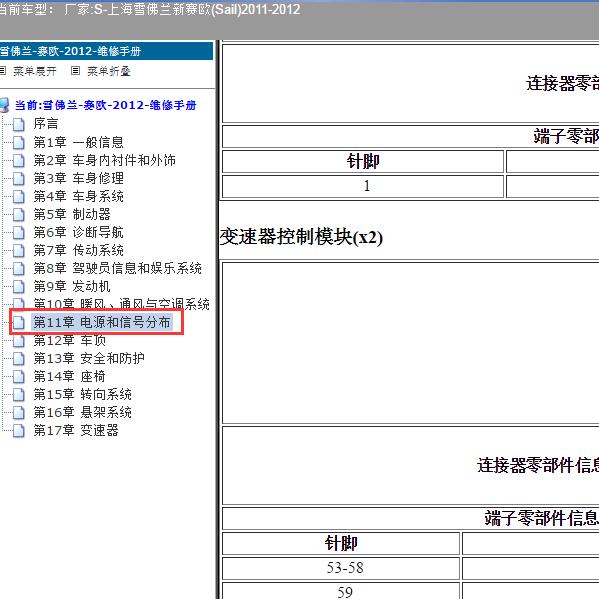Open 第17章 变速器
Screen dimensions: 599x599
[76, 430]
